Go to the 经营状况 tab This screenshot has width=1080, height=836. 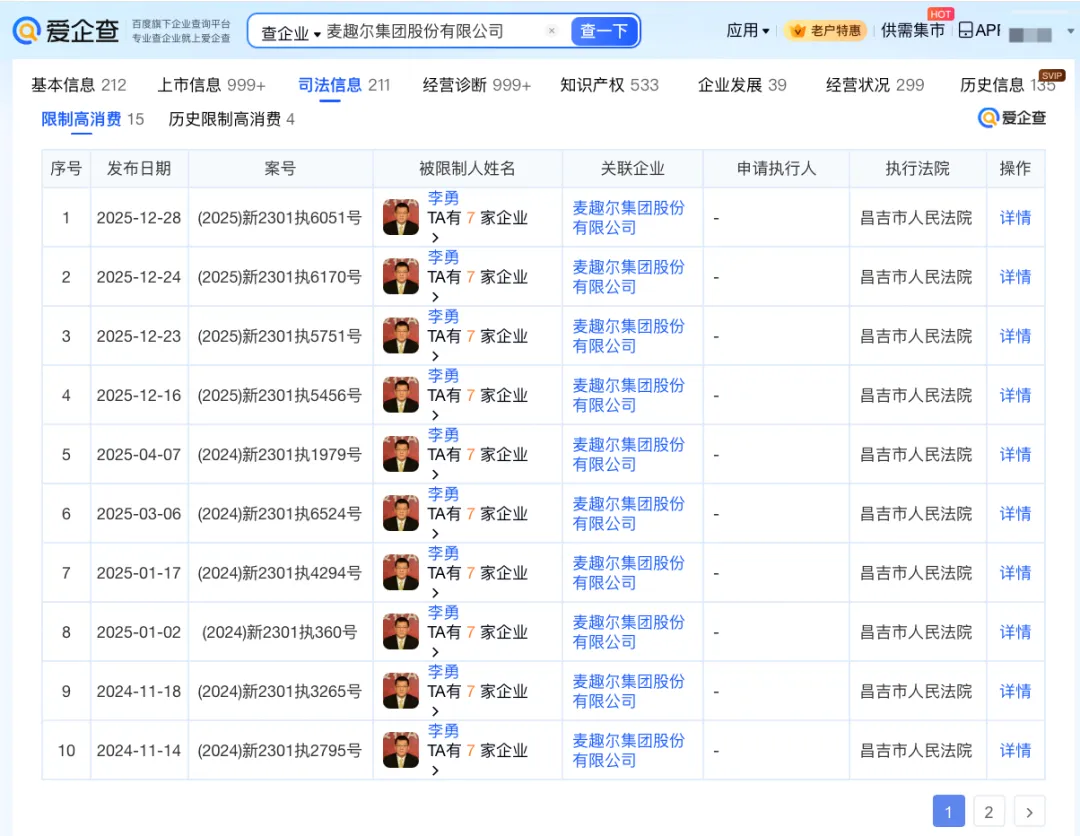click(x=875, y=85)
